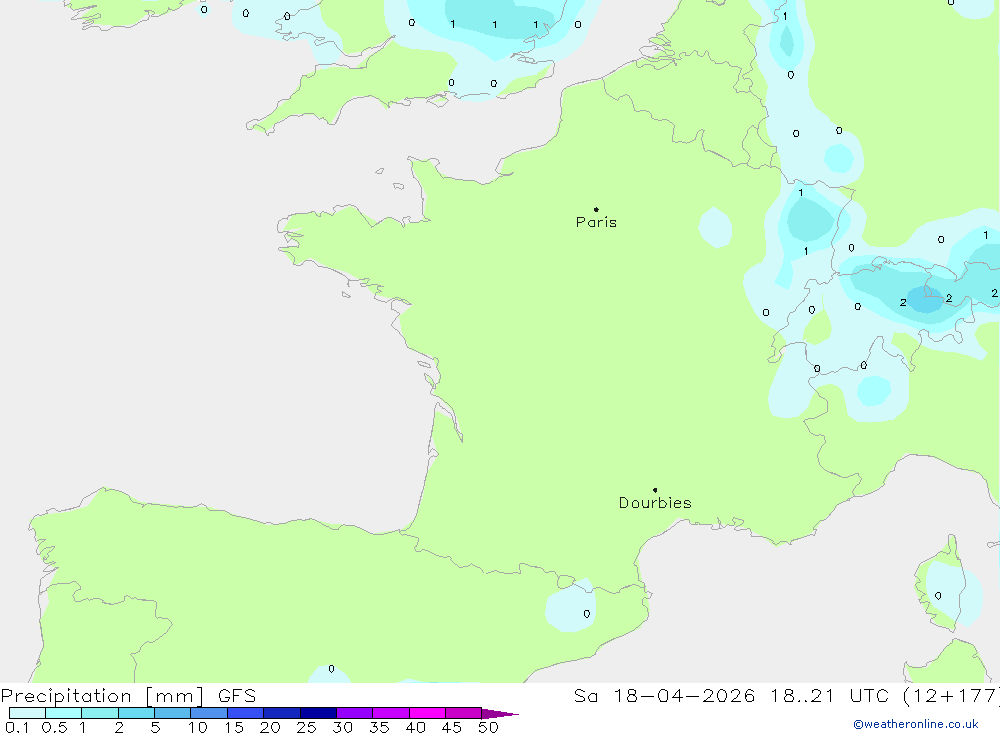Screen dimensions: 1000x733
Task: Pick the 40–45 mm magenta legend swatch
Action: pyautogui.click(x=427, y=713)
